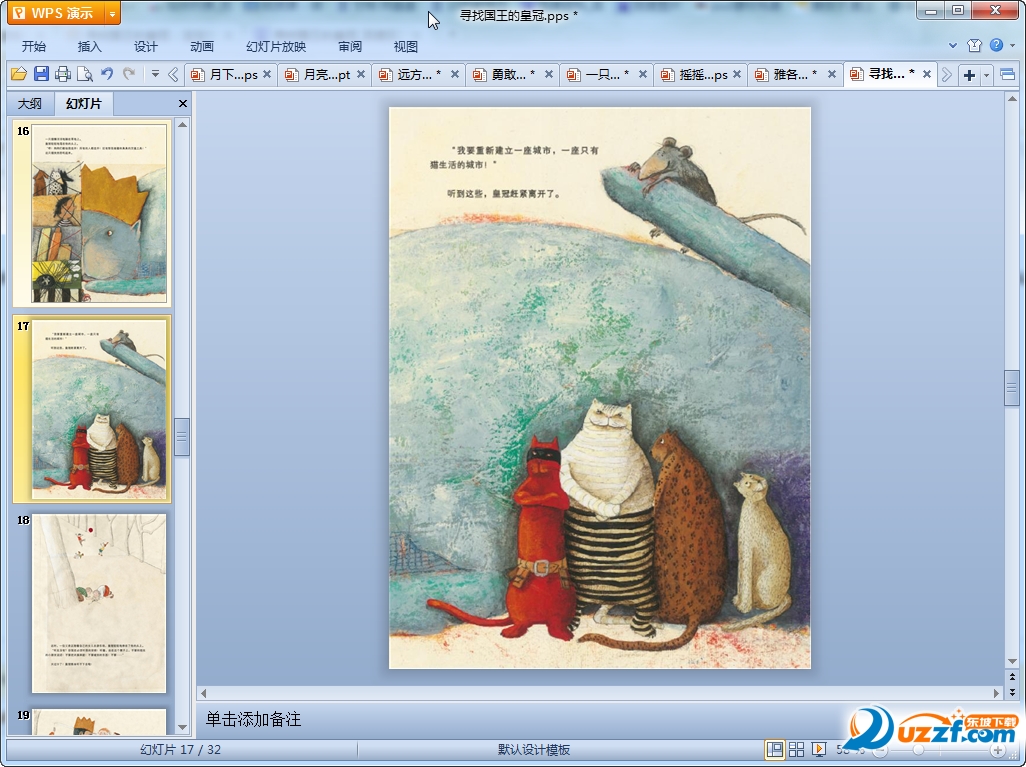
Task: Close the 月下...ps document tab
Action: coord(267,75)
